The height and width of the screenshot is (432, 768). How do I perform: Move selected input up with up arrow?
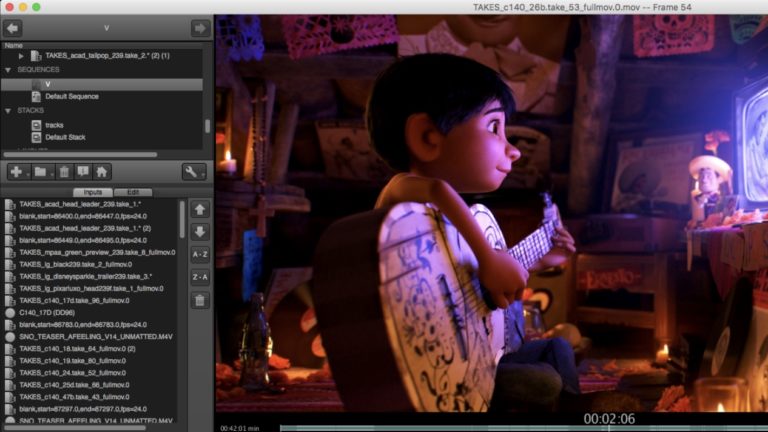[200, 210]
